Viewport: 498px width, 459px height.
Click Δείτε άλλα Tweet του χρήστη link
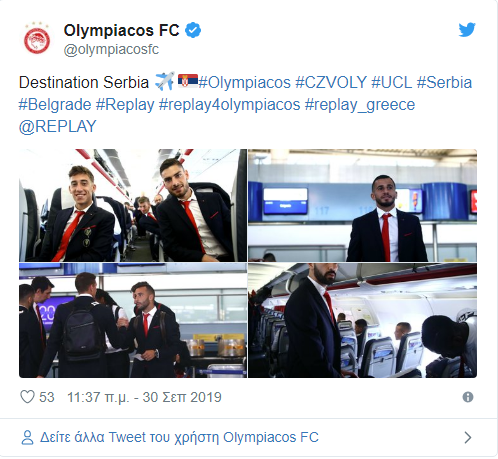click(179, 437)
